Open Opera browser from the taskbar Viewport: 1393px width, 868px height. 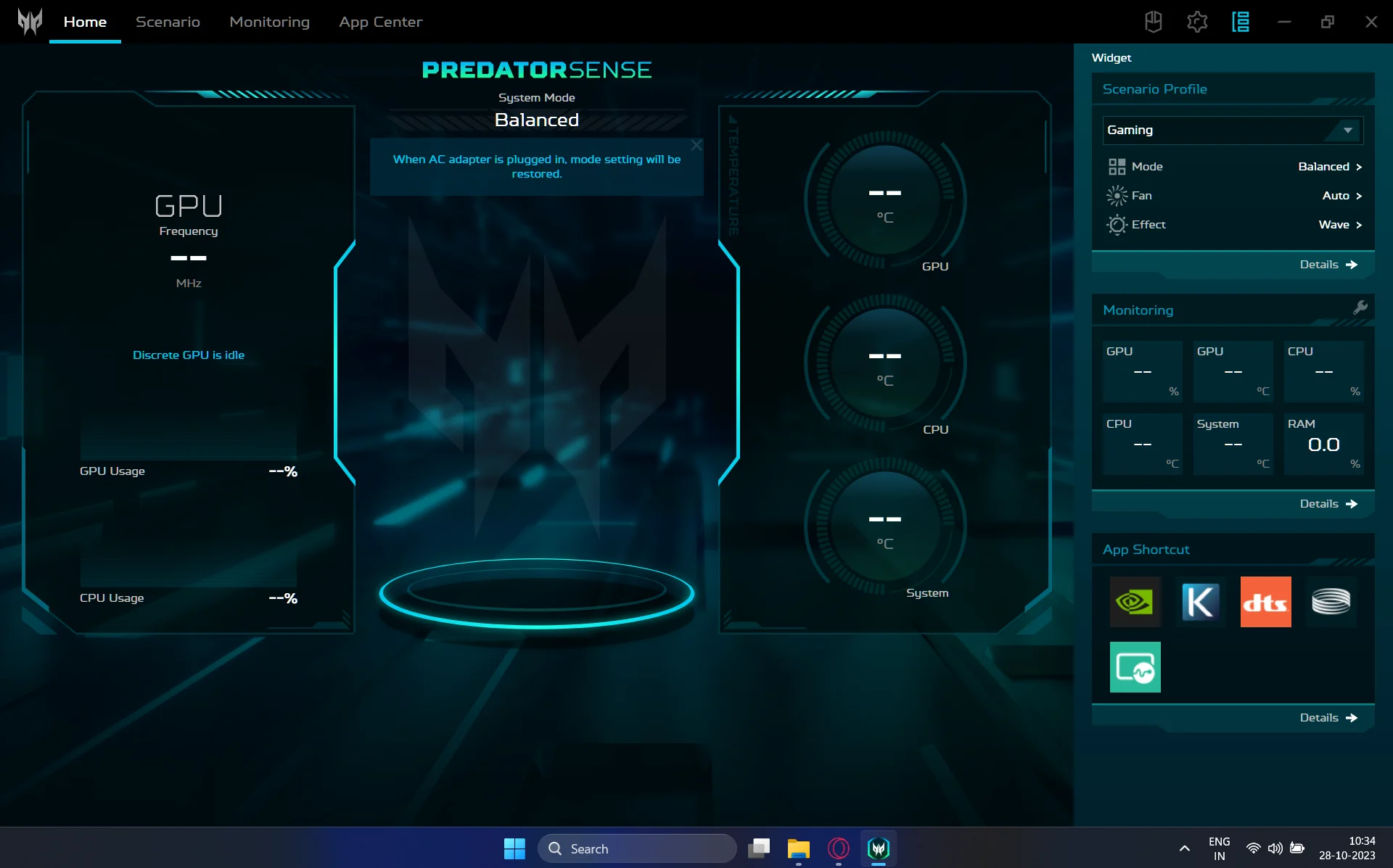point(839,848)
